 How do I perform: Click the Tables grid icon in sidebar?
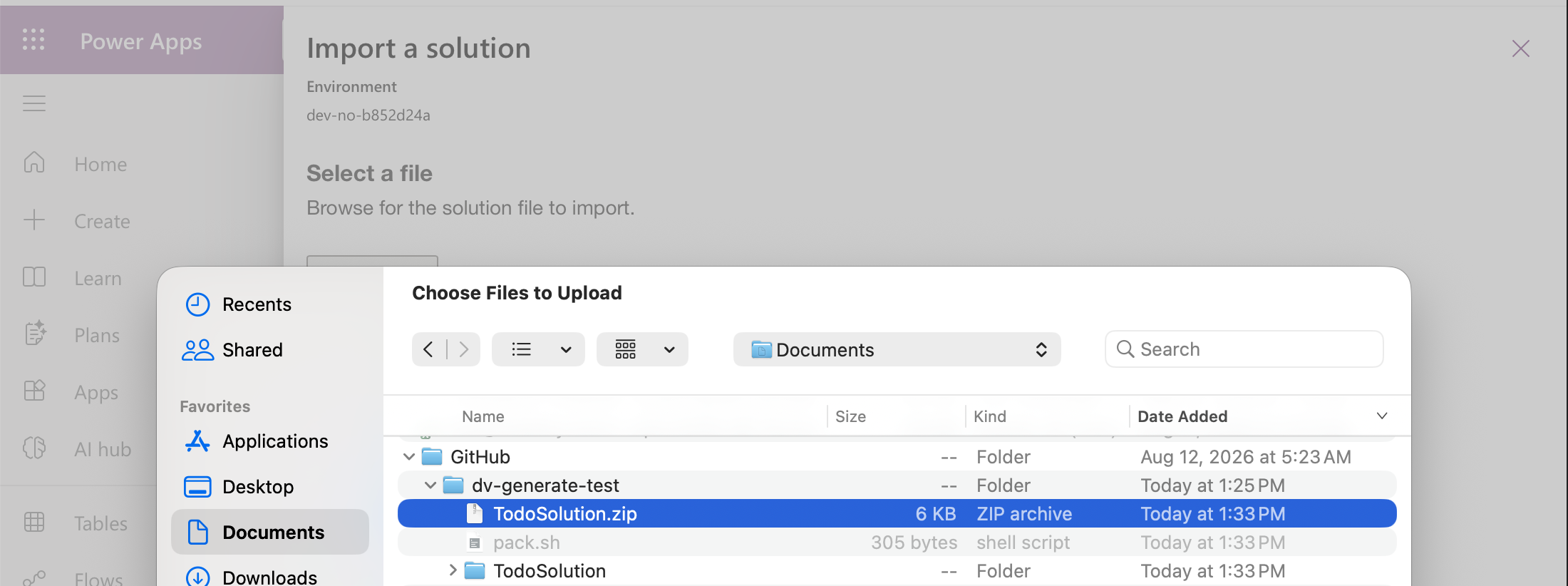[x=34, y=523]
